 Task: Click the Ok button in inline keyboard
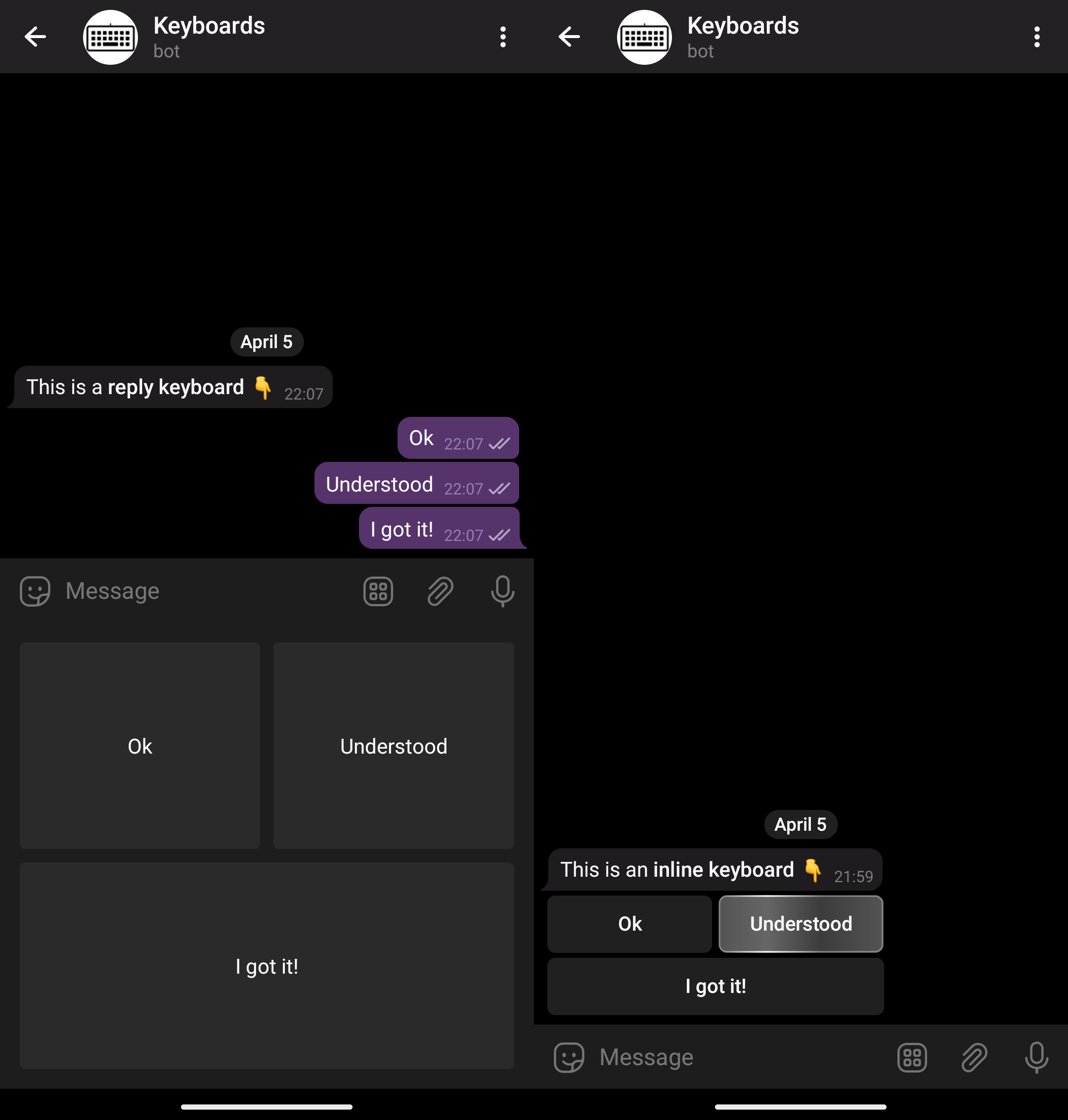pyautogui.click(x=629, y=923)
